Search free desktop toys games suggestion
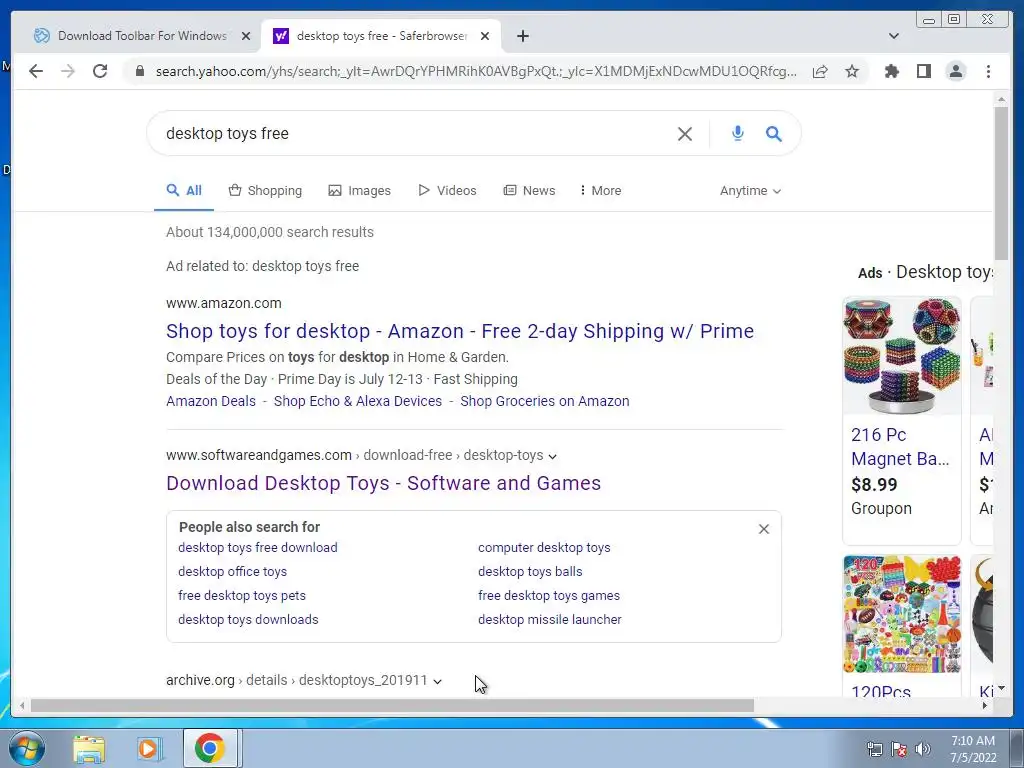 click(549, 596)
